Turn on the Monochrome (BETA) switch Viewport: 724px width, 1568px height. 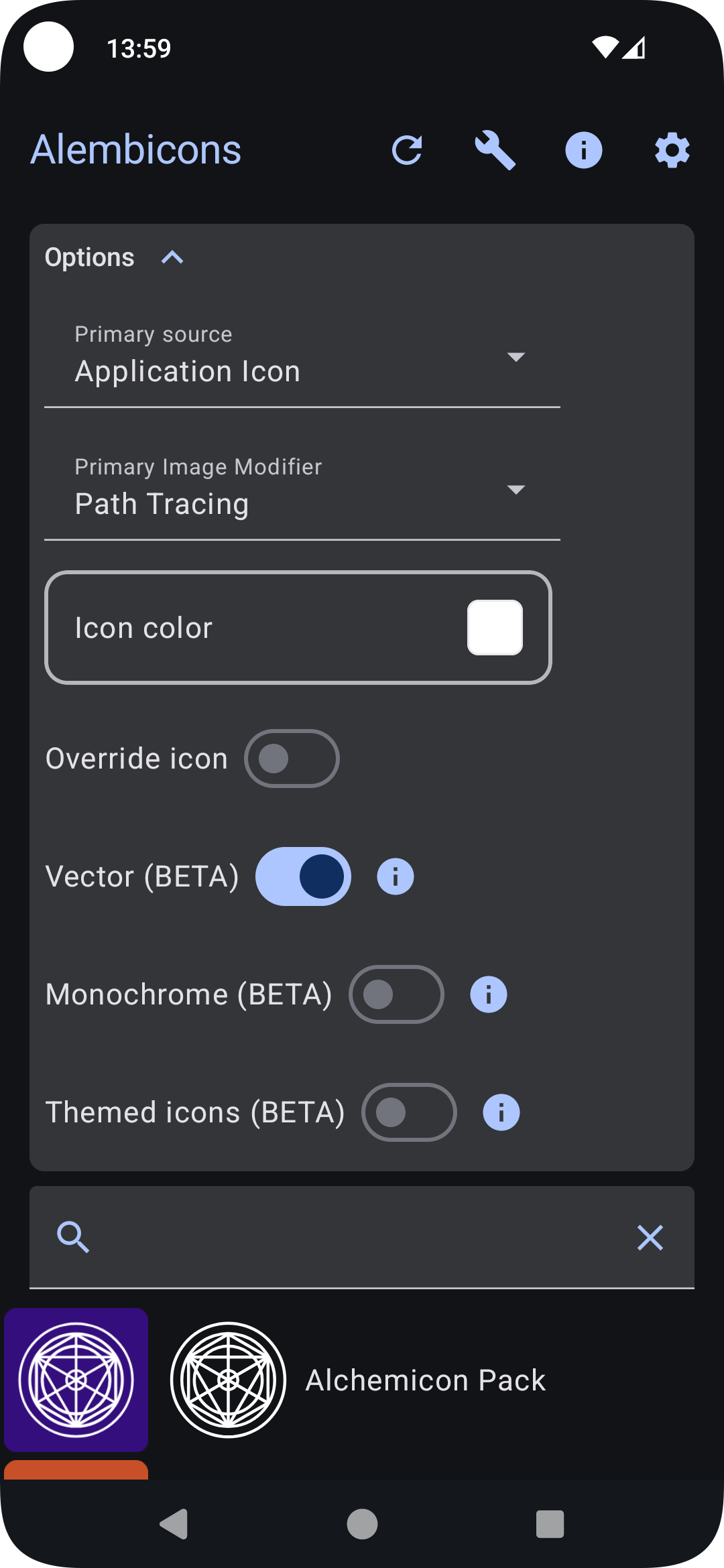[x=396, y=994]
